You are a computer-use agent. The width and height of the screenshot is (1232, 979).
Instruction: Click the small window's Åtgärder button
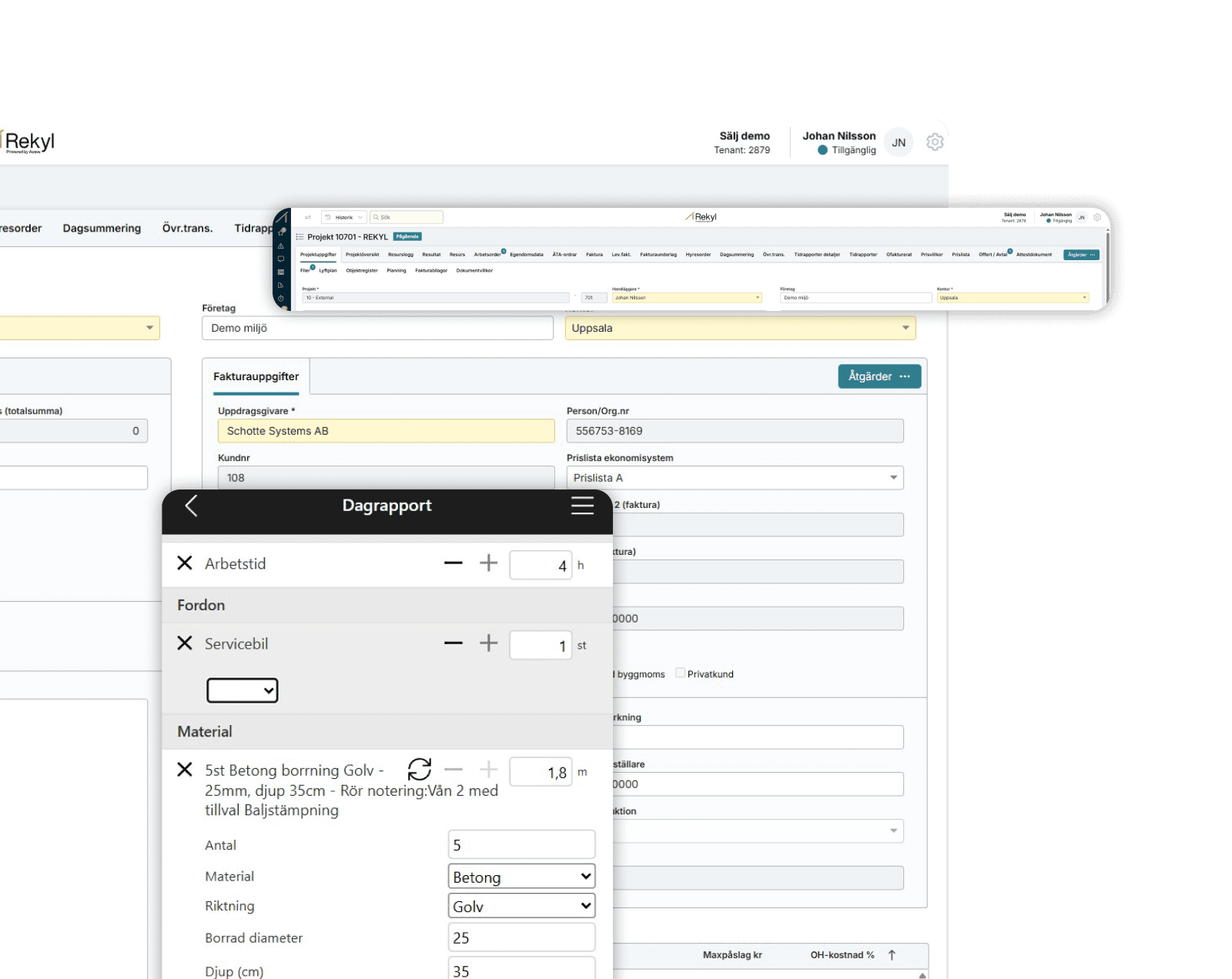[x=1081, y=255]
